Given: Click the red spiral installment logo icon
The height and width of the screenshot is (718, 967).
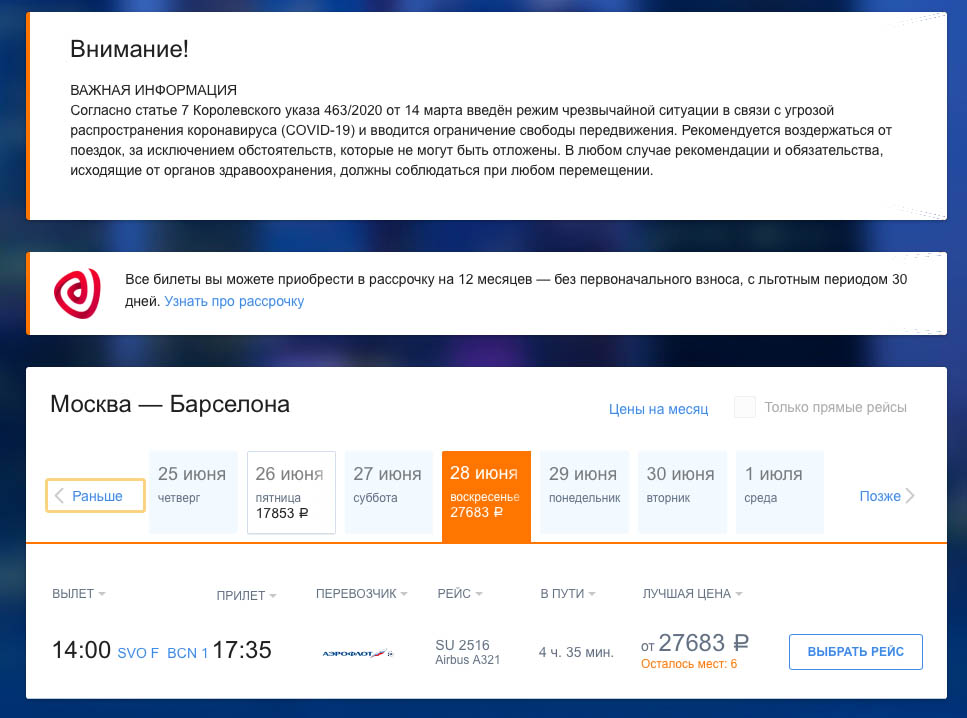Looking at the screenshot, I should pyautogui.click(x=77, y=291).
